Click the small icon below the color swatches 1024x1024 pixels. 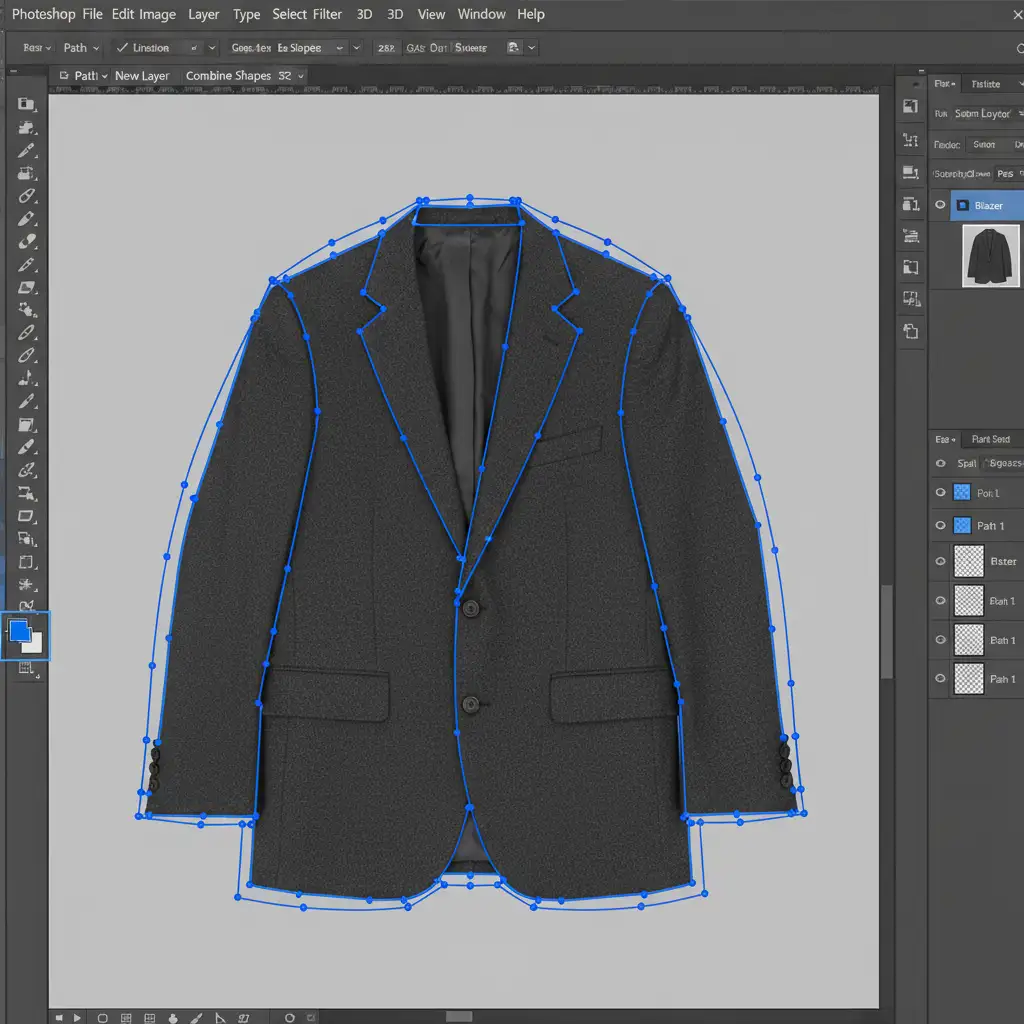(27, 669)
